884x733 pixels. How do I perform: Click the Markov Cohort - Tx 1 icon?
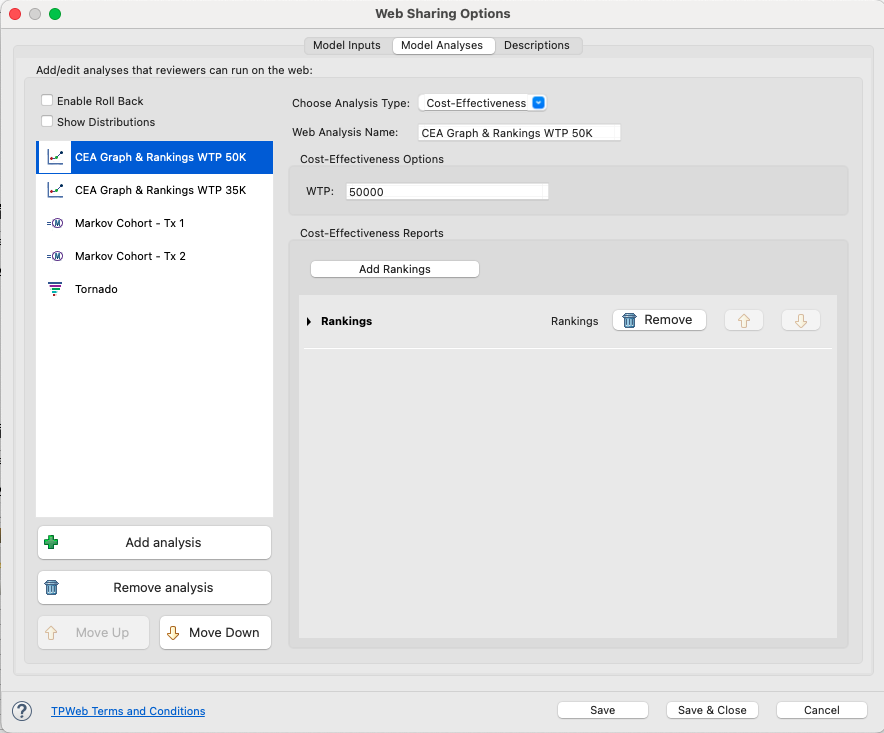tap(55, 223)
